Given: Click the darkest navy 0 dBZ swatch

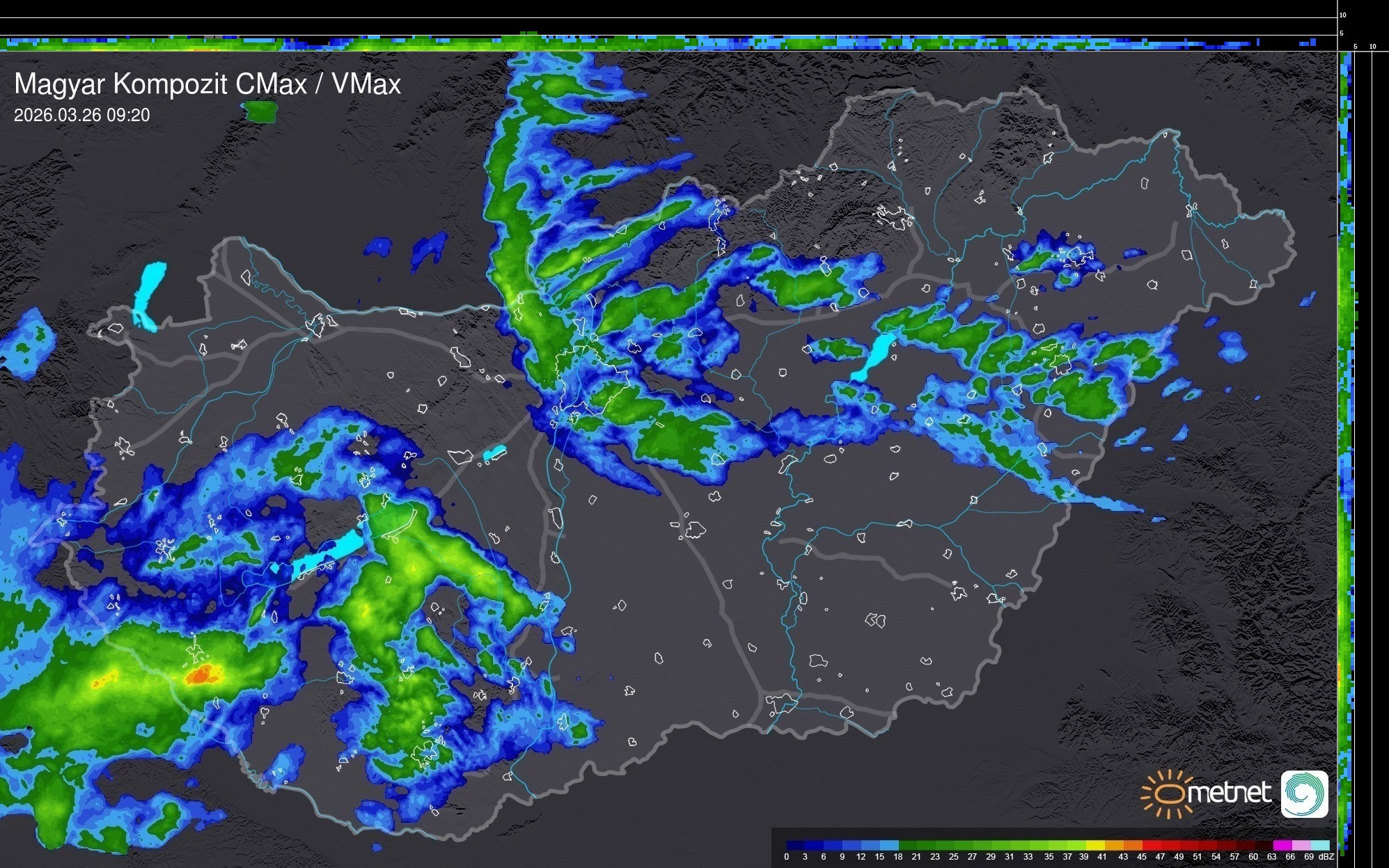Looking at the screenshot, I should [795, 845].
